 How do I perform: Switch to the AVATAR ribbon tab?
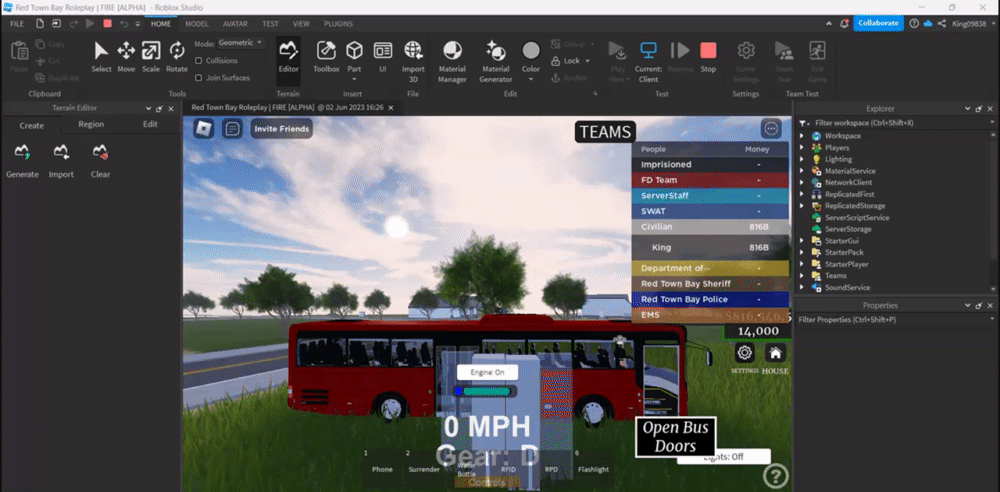pyautogui.click(x=235, y=24)
